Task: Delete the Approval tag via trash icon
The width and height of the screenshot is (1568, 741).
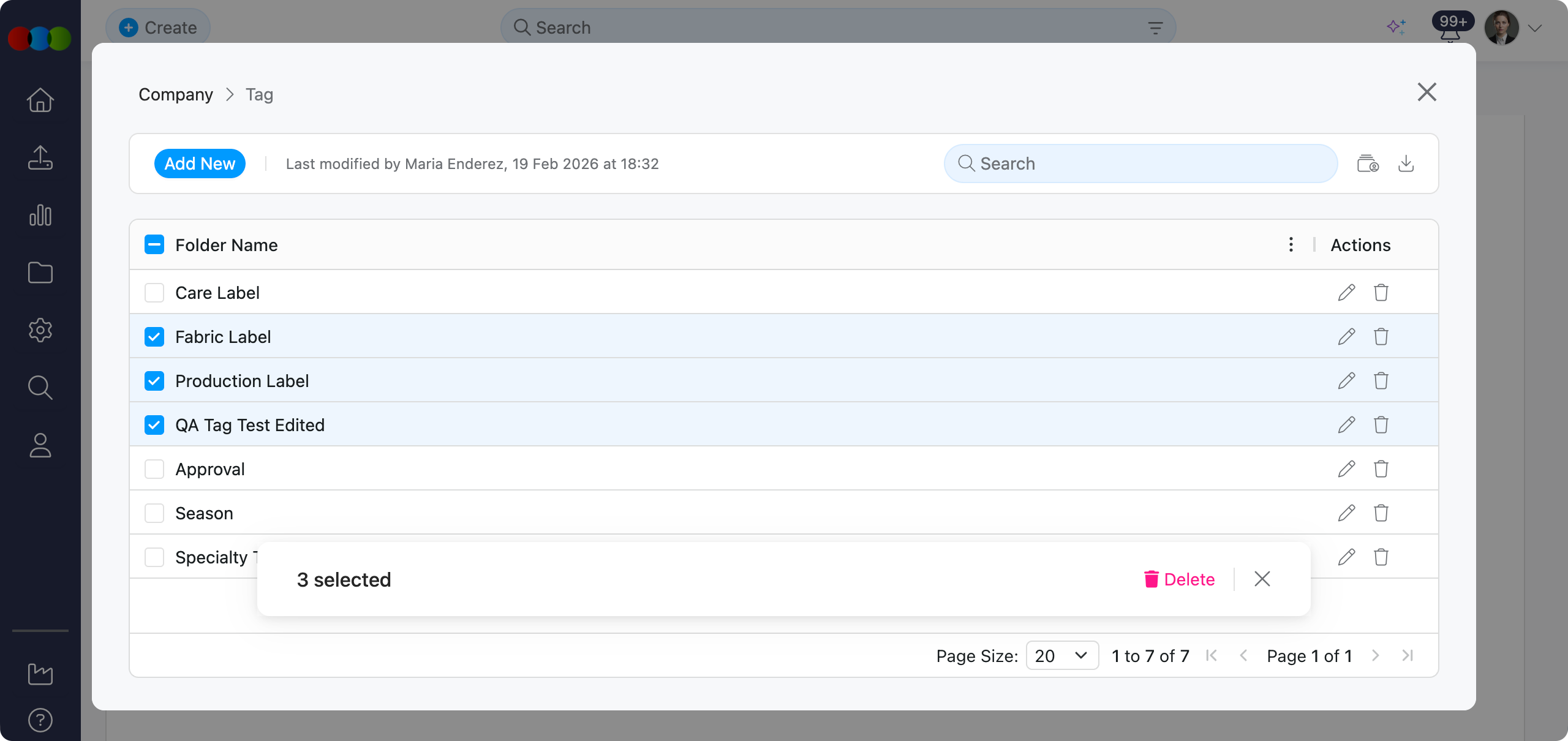Action: tap(1381, 469)
